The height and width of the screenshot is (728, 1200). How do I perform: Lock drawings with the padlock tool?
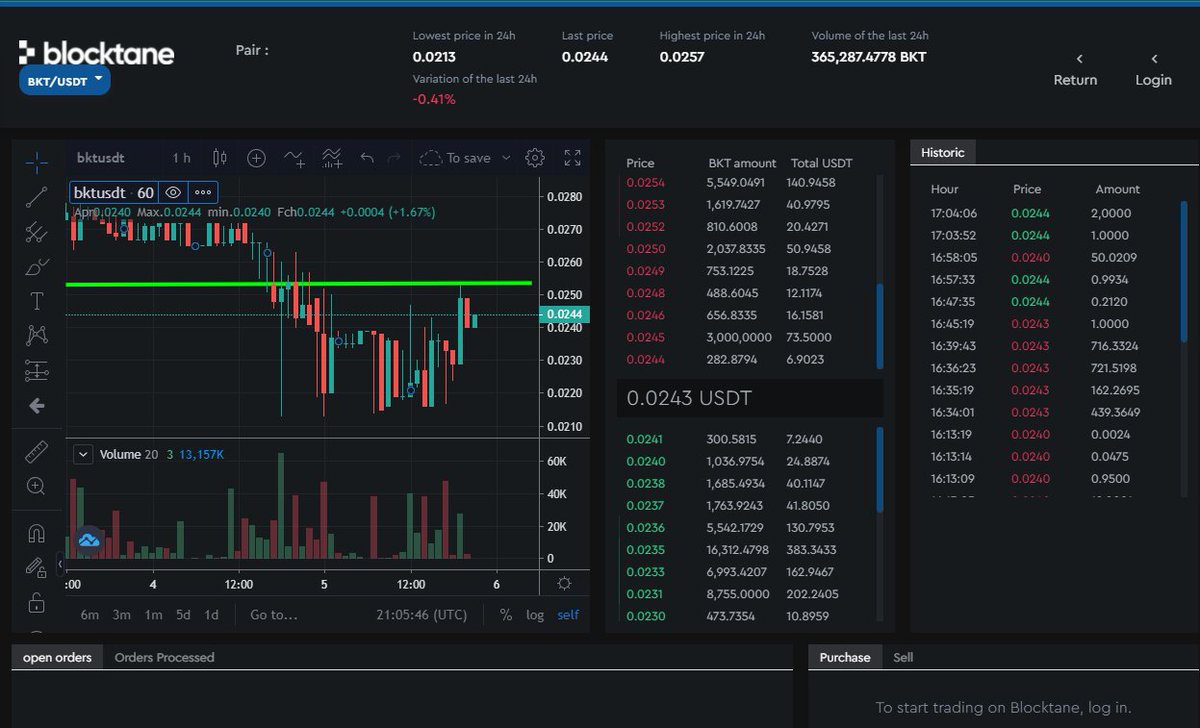37,601
